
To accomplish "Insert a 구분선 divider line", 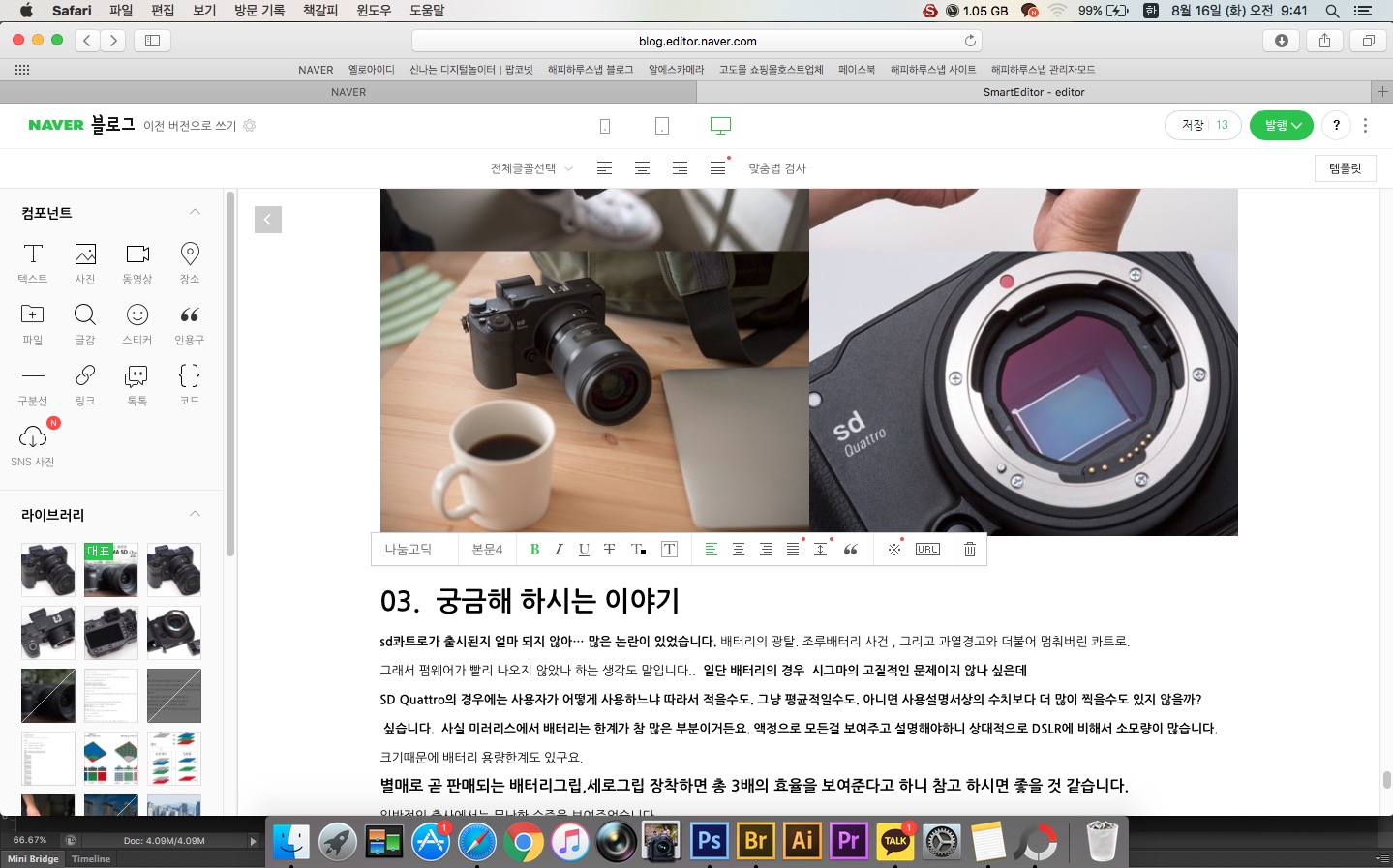I will 33,385.
